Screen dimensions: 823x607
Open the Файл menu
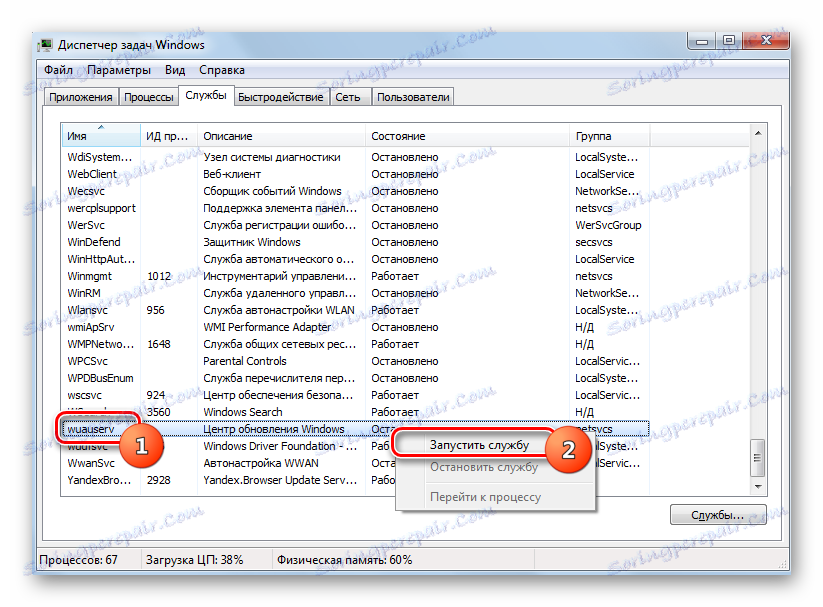click(x=58, y=70)
